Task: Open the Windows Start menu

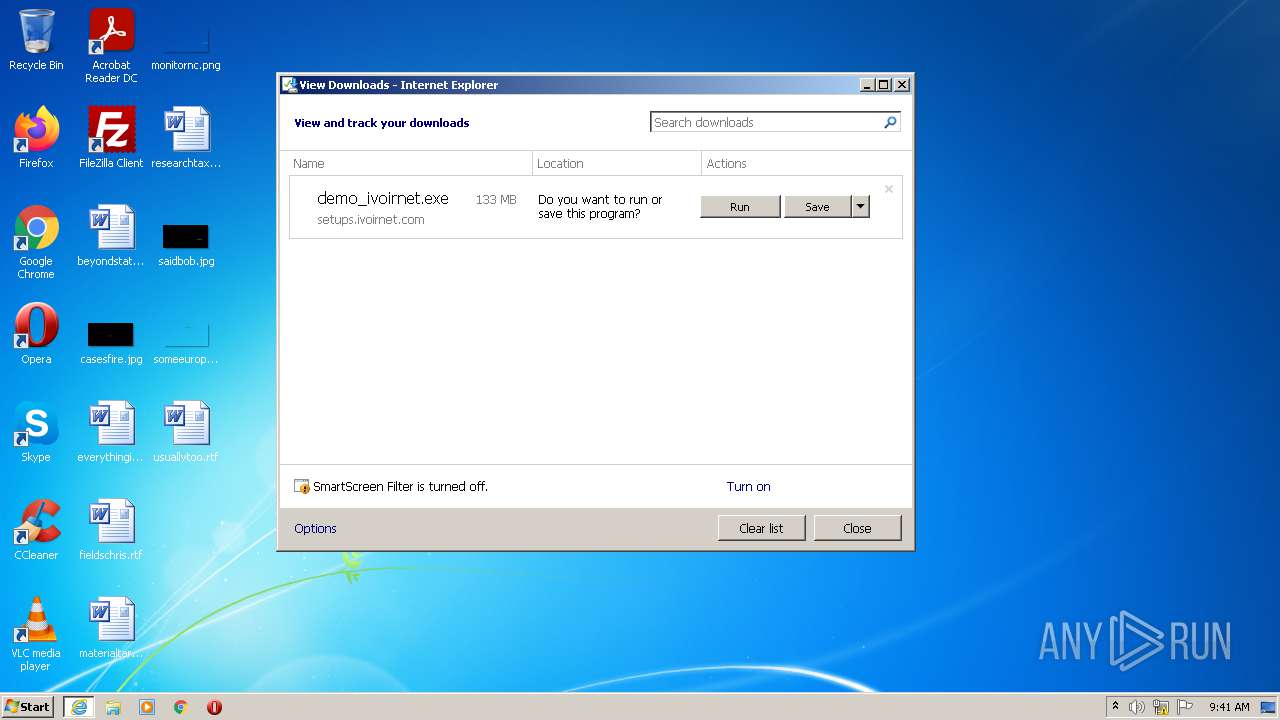Action: pos(28,707)
